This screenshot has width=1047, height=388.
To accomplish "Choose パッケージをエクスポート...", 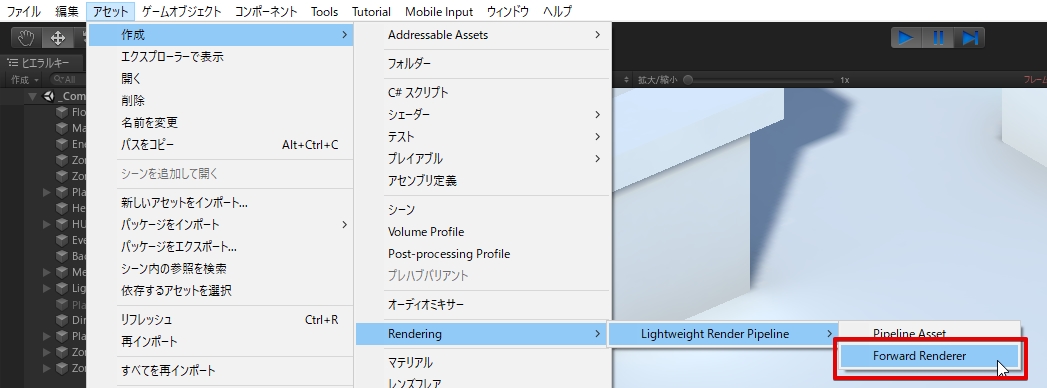I will pos(220,246).
